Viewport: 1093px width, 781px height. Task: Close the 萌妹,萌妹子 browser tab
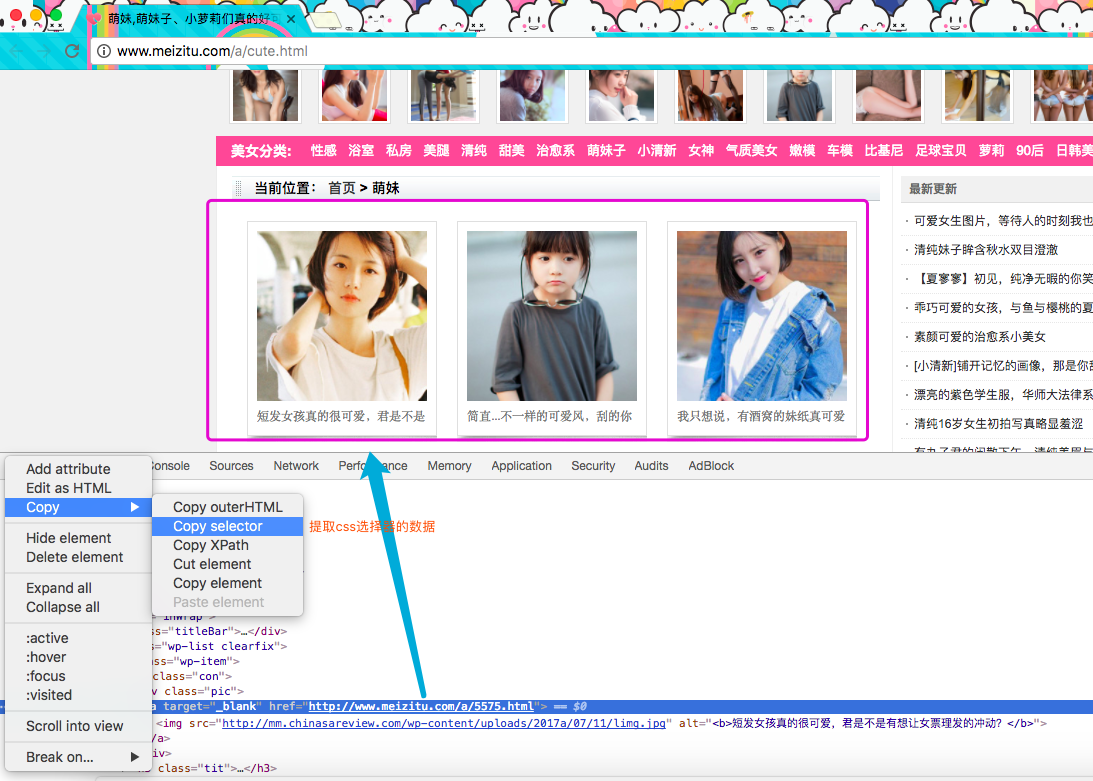[291, 20]
